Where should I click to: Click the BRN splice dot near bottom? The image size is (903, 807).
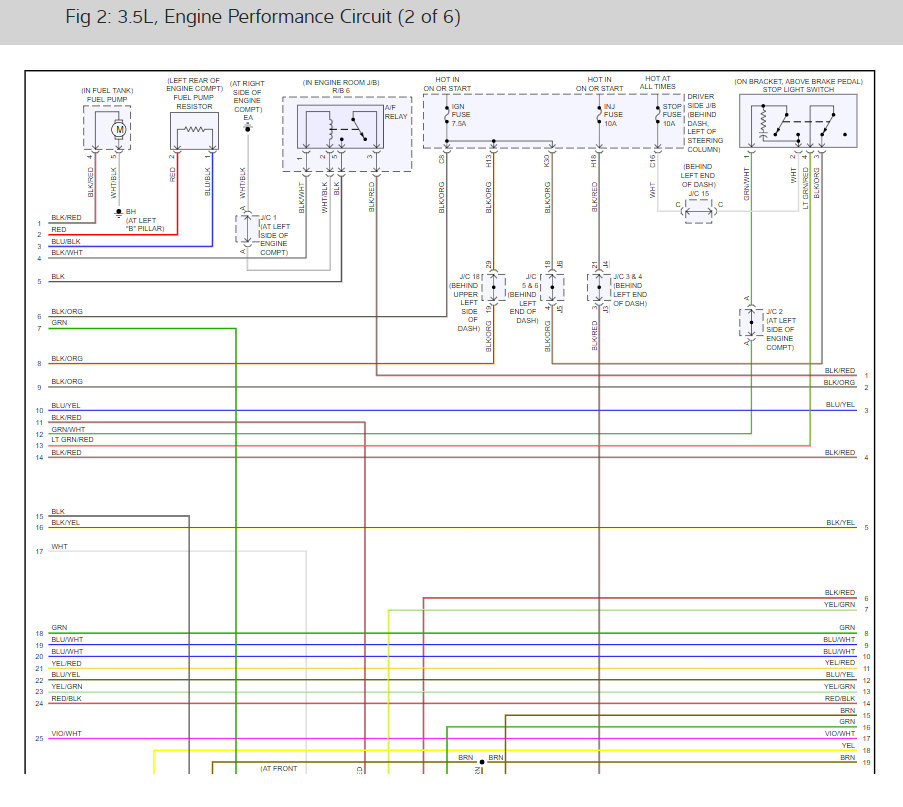482,762
